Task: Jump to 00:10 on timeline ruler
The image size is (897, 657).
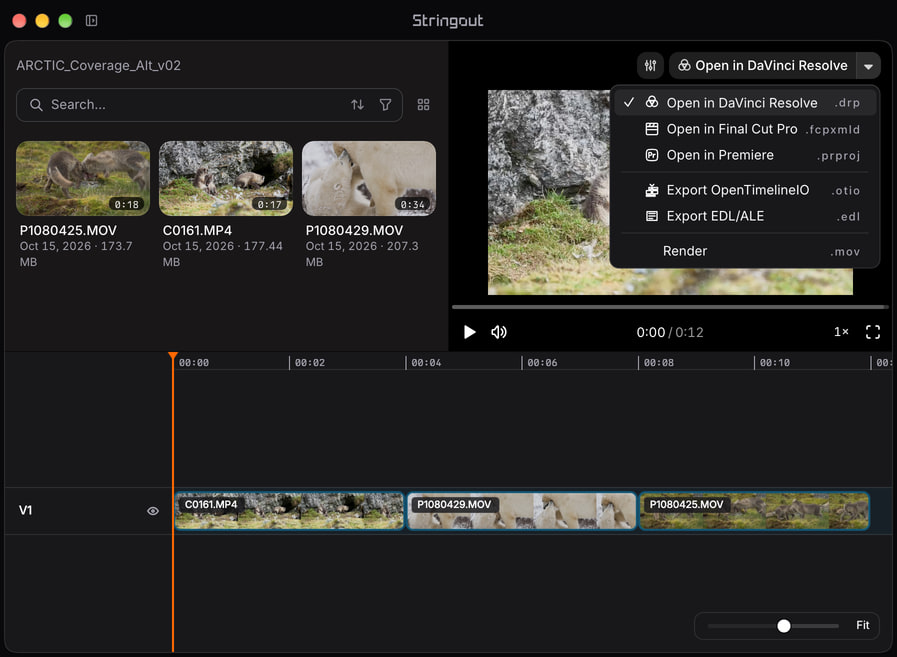Action: 775,363
